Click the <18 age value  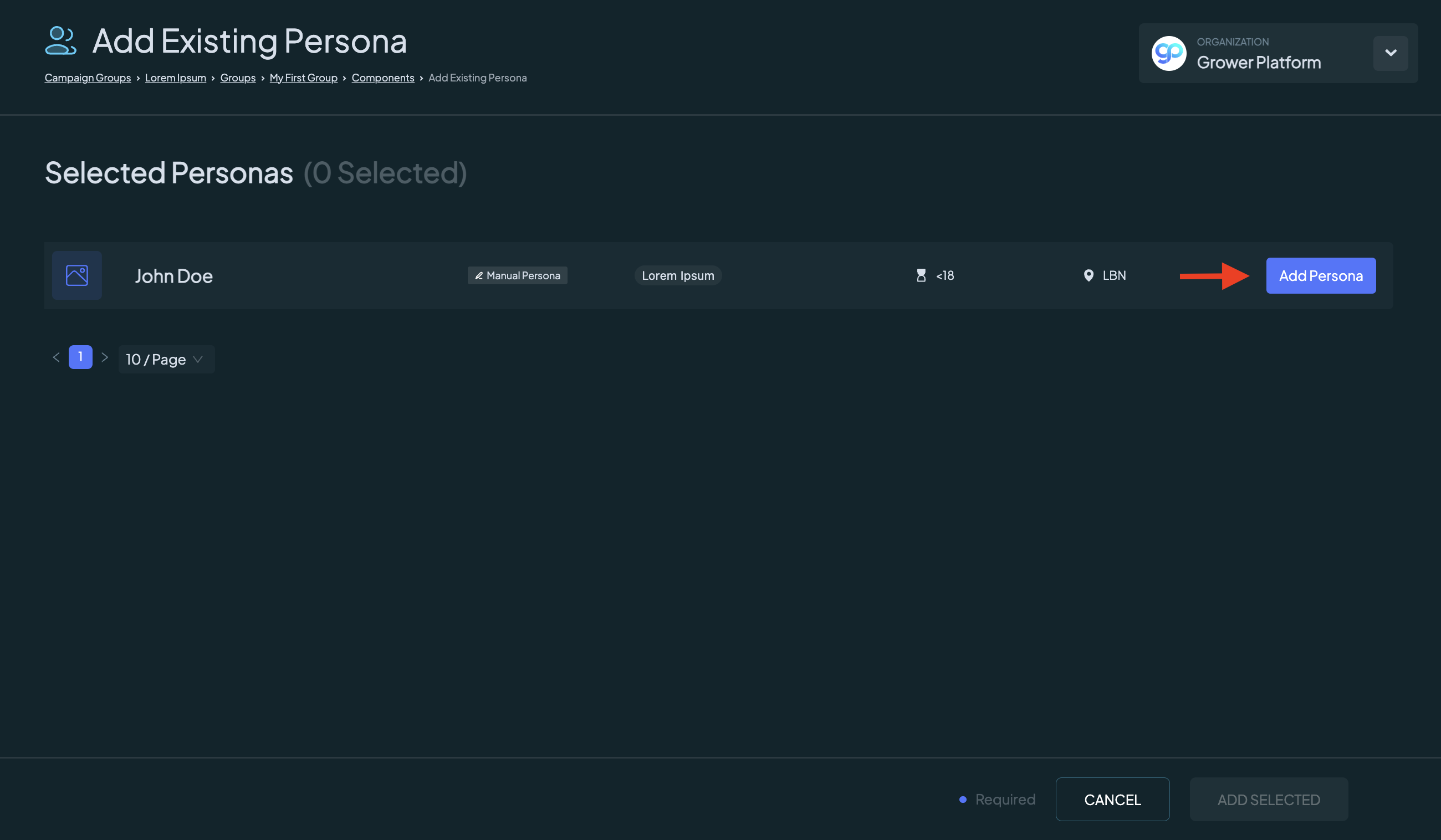pyautogui.click(x=944, y=275)
